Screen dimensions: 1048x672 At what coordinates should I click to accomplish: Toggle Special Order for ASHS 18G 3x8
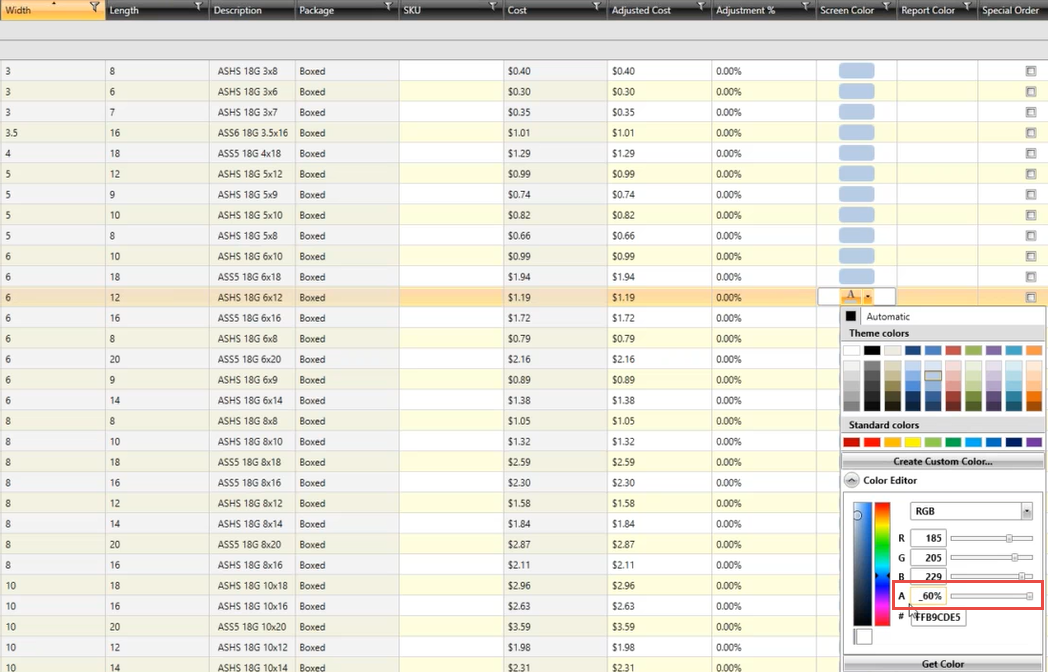click(1030, 71)
